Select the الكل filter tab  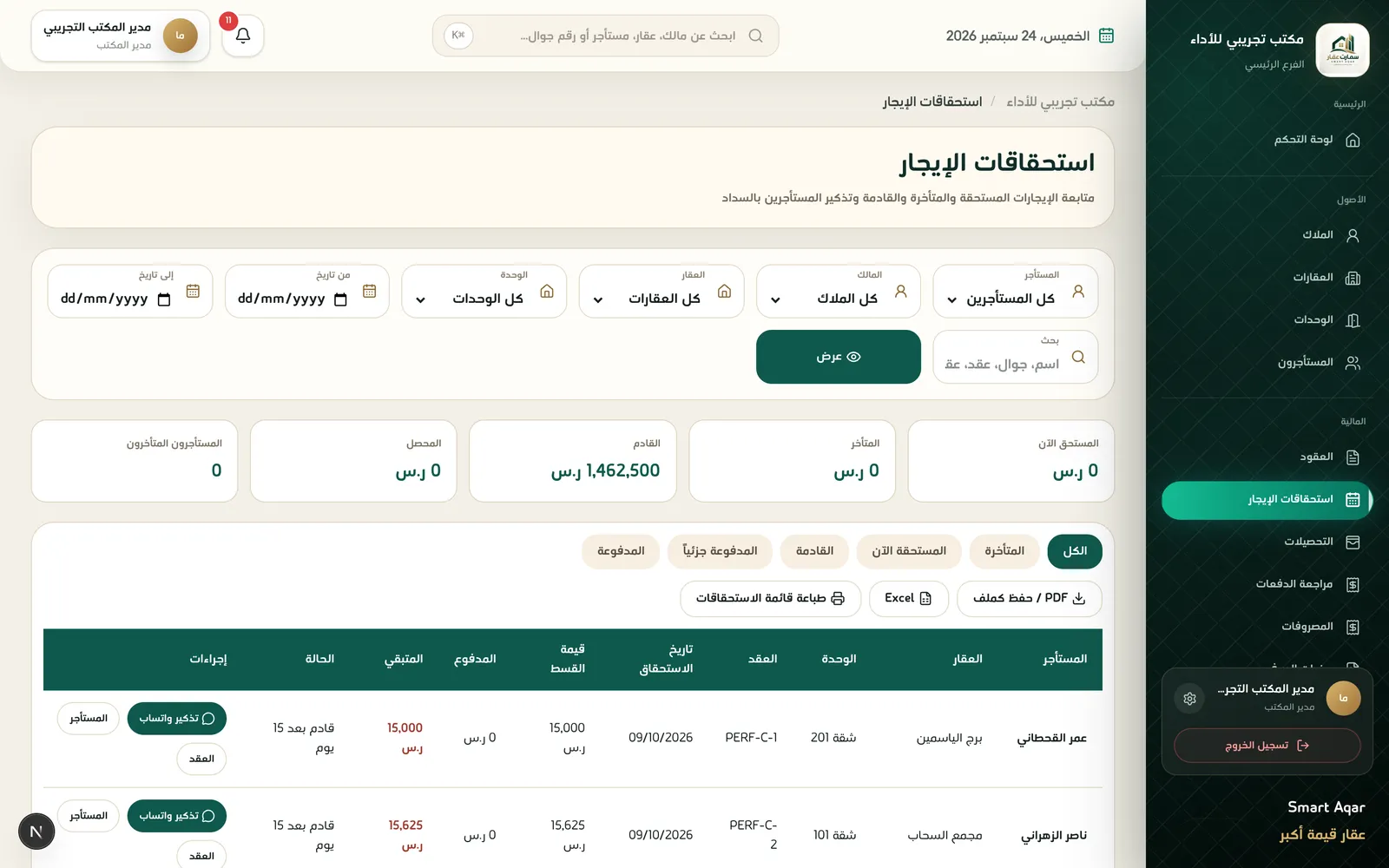coord(1075,551)
